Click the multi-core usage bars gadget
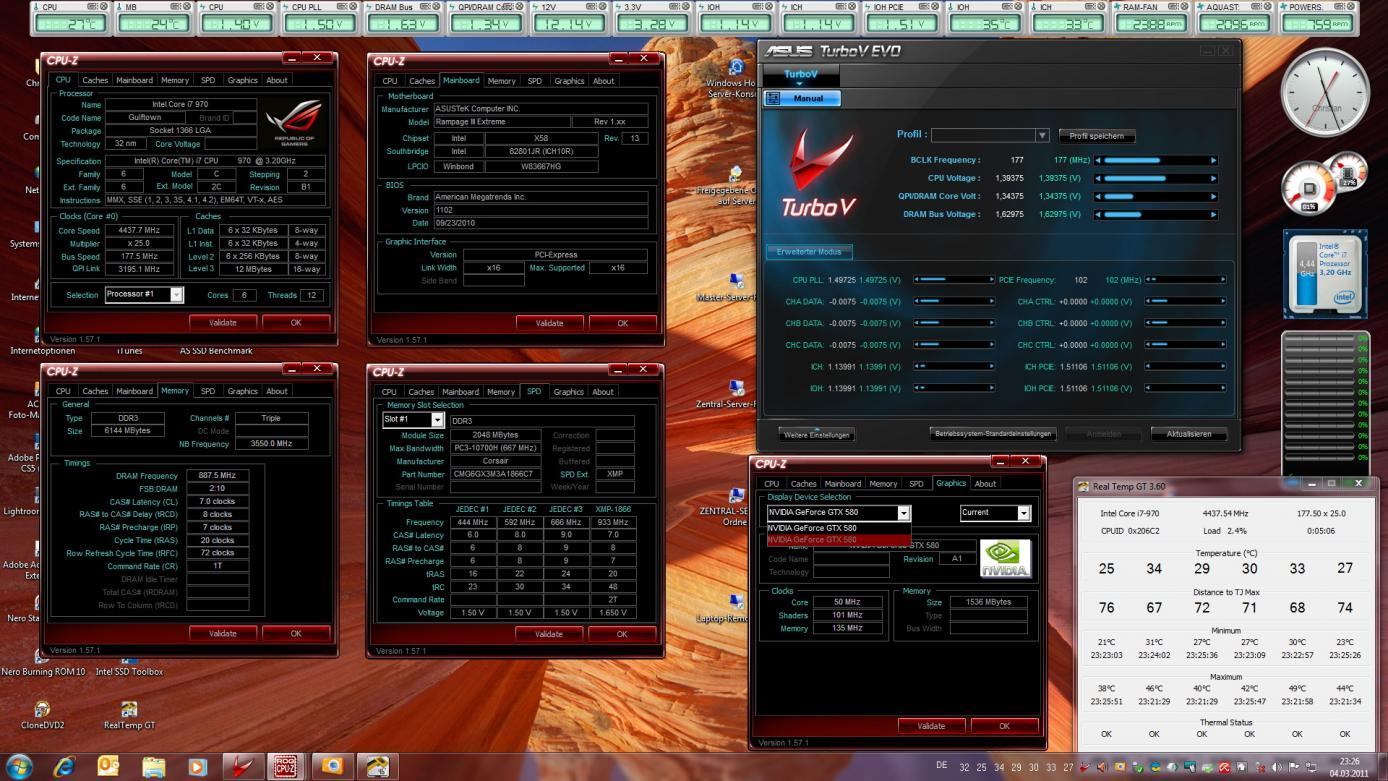This screenshot has height=781, width=1388. point(1326,404)
